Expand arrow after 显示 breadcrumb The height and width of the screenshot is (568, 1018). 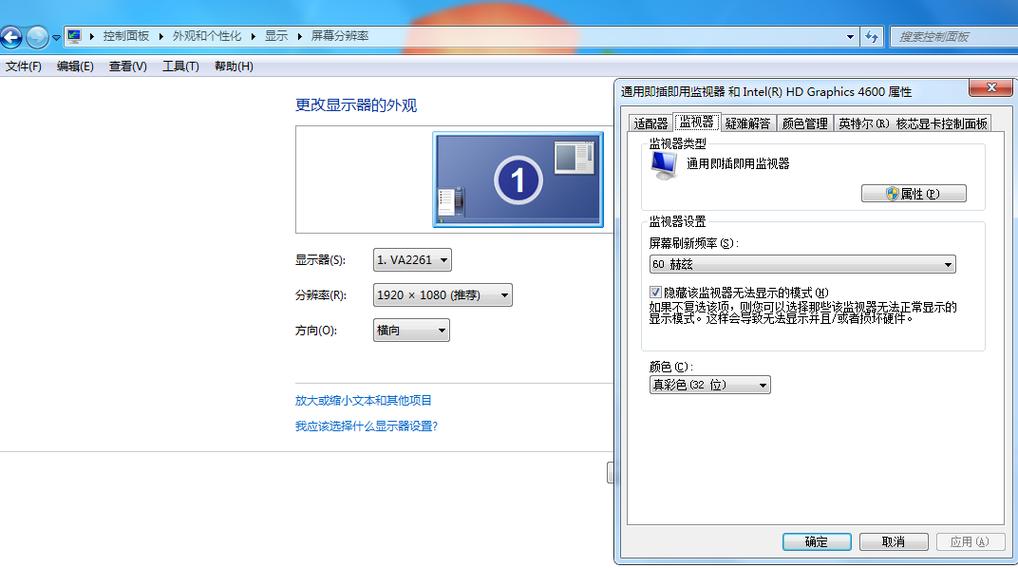coord(299,36)
